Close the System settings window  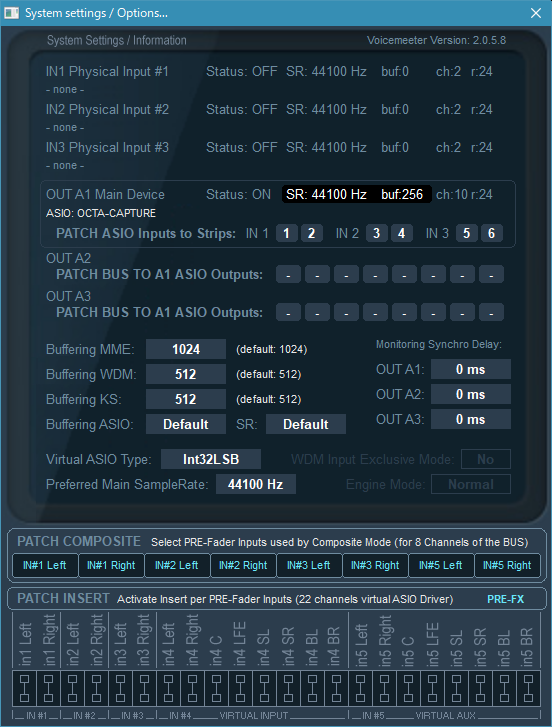click(536, 13)
